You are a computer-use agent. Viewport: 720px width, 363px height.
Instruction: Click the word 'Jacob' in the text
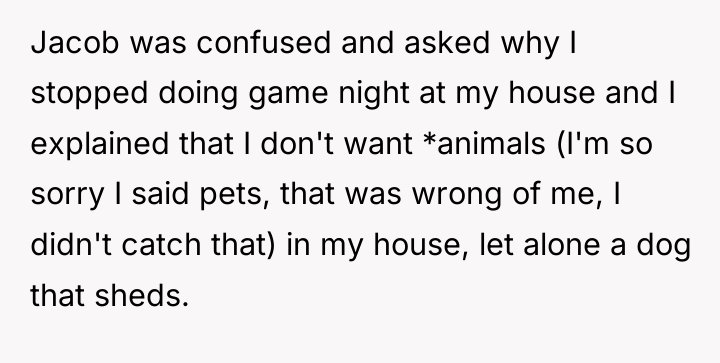coord(75,43)
